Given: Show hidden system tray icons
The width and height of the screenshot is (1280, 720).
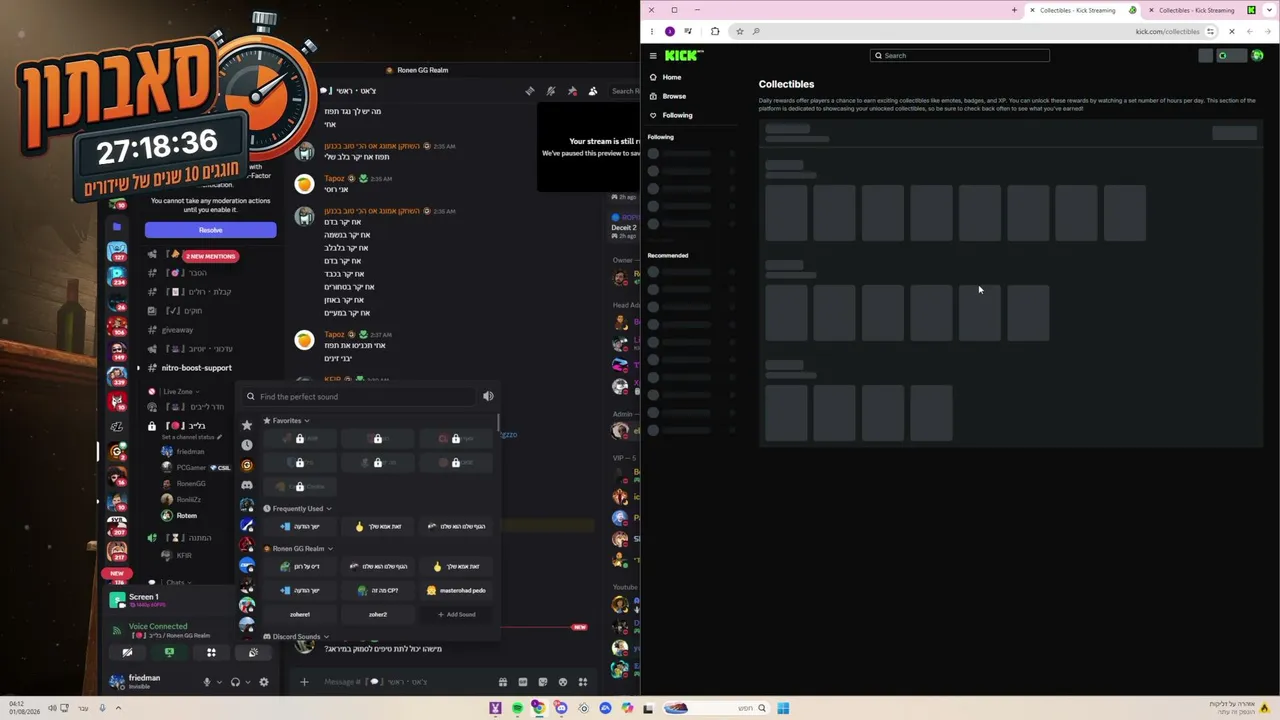Looking at the screenshot, I should (x=118, y=709).
